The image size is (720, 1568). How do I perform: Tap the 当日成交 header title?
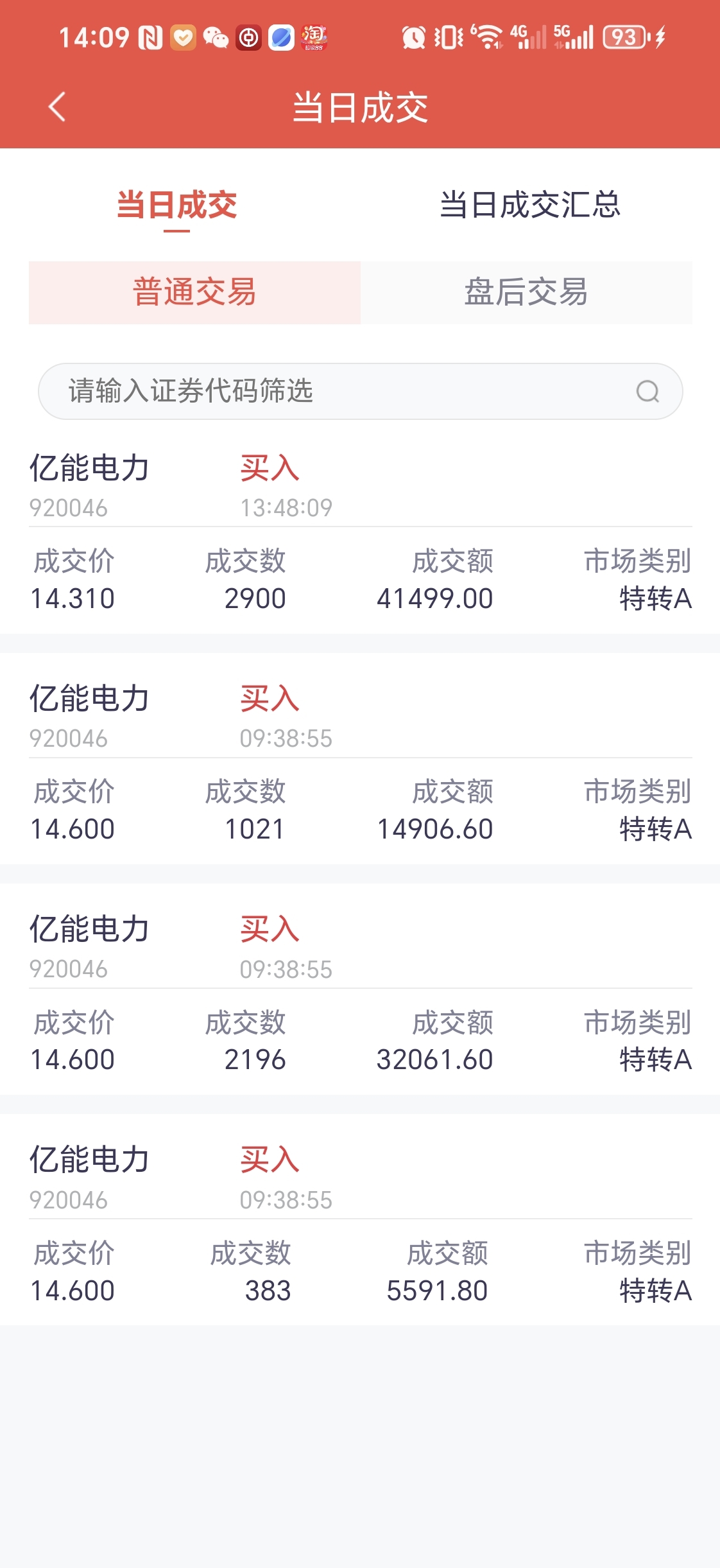pyautogui.click(x=360, y=107)
